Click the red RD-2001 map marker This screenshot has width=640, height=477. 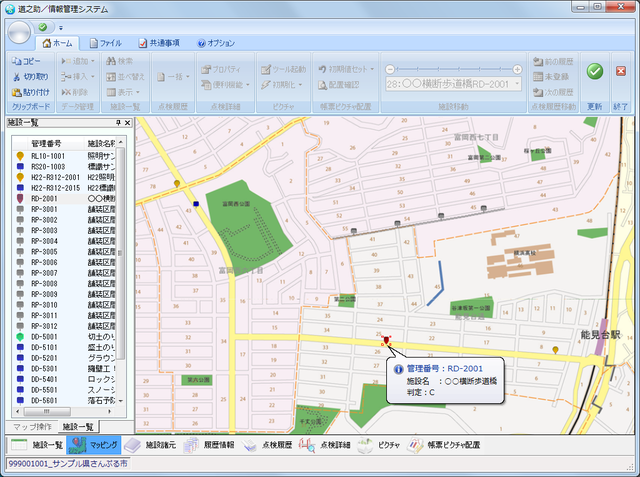(x=386, y=342)
